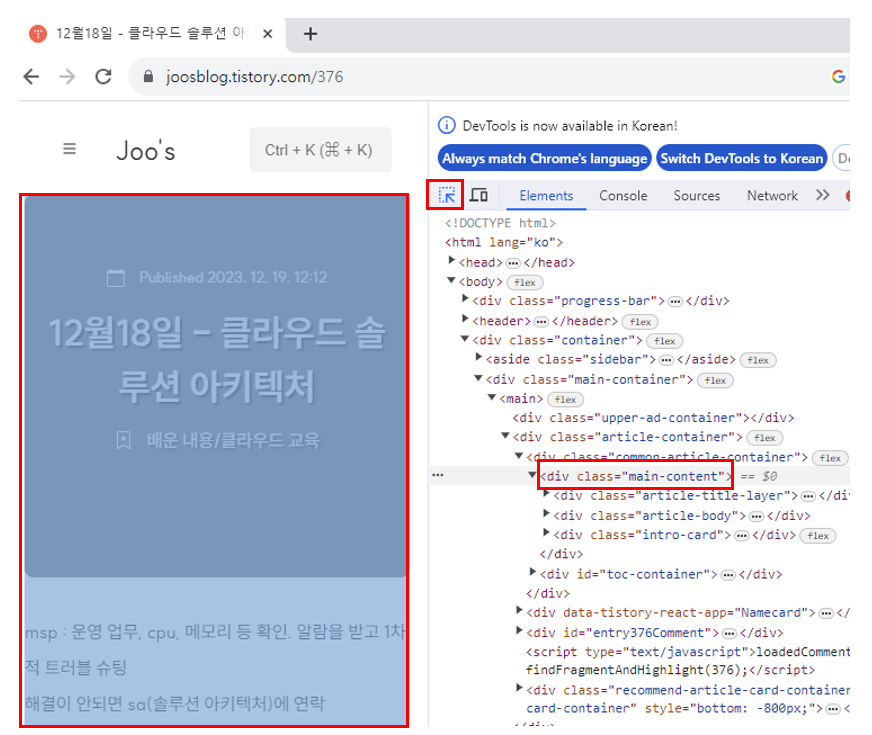Screen dimensions: 872x735
Task: Toggle flex badge on common-article-container
Action: click(x=830, y=458)
